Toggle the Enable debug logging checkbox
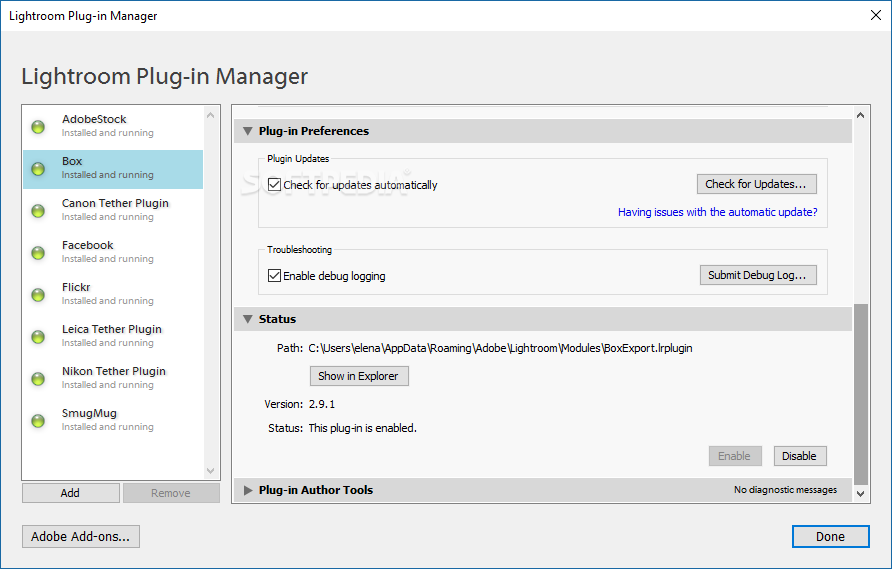 274,275
